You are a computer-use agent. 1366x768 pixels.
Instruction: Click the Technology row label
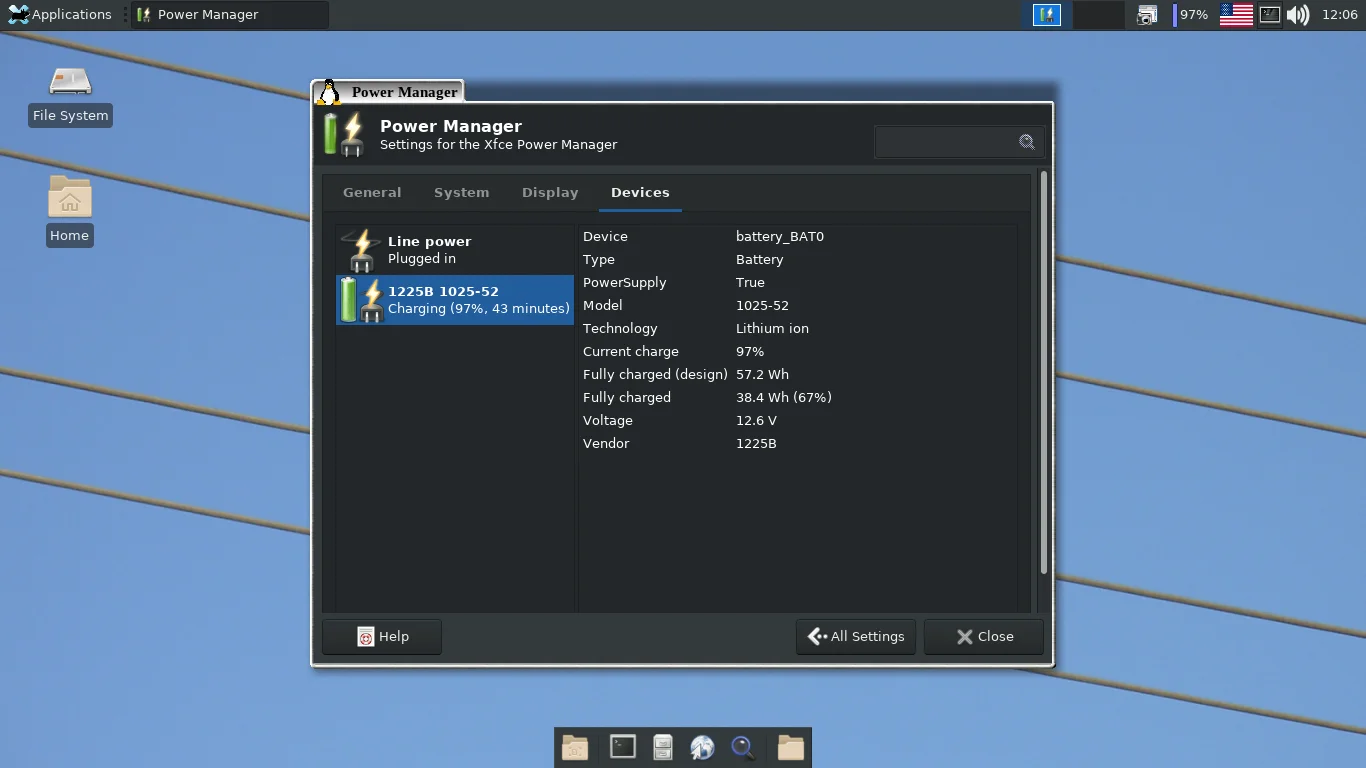(620, 329)
